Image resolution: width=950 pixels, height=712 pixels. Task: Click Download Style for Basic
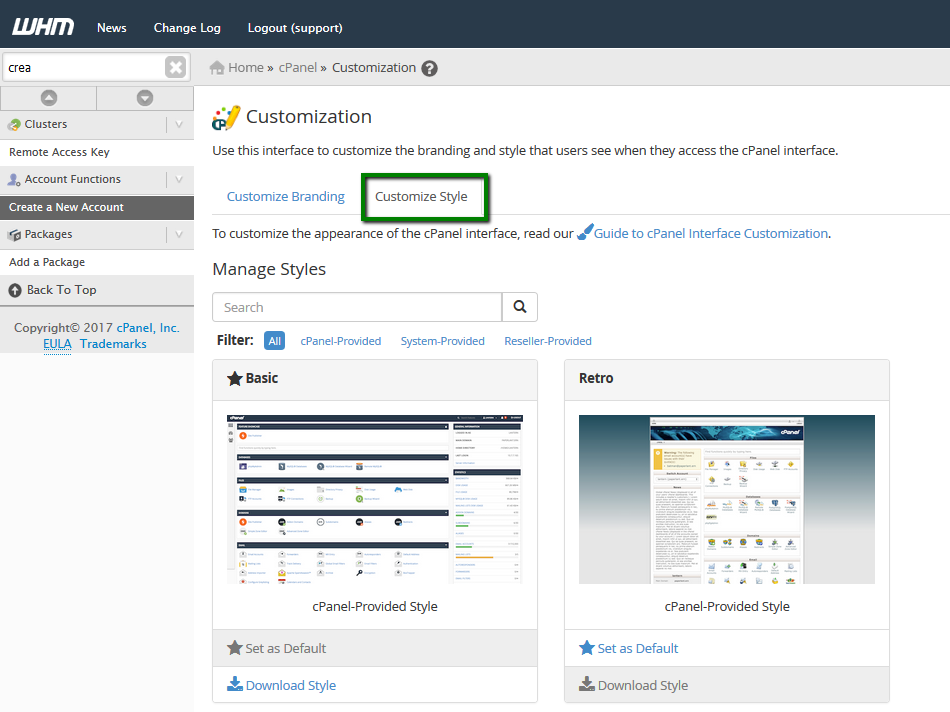pyautogui.click(x=291, y=685)
